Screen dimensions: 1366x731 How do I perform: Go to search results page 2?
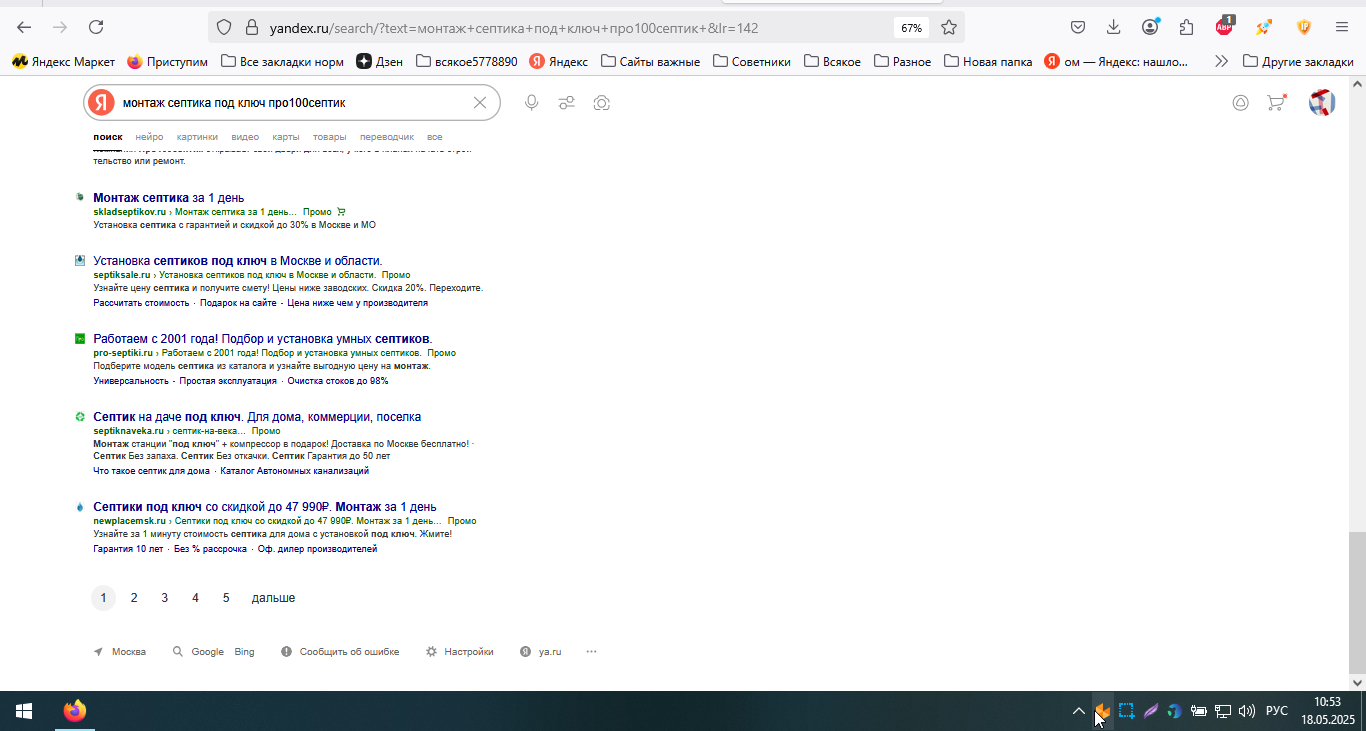pyautogui.click(x=134, y=598)
